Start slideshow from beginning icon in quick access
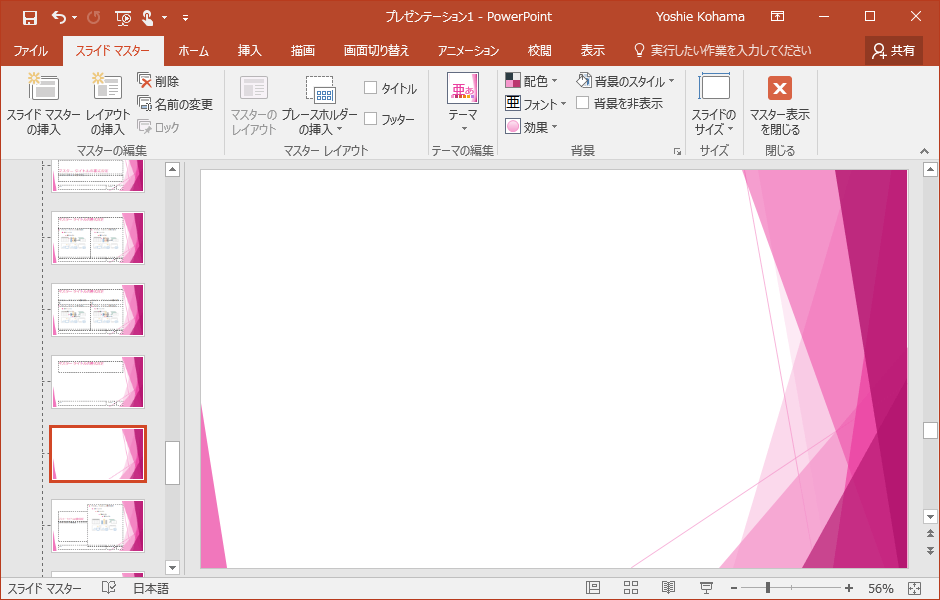This screenshot has width=940, height=600. [123, 18]
